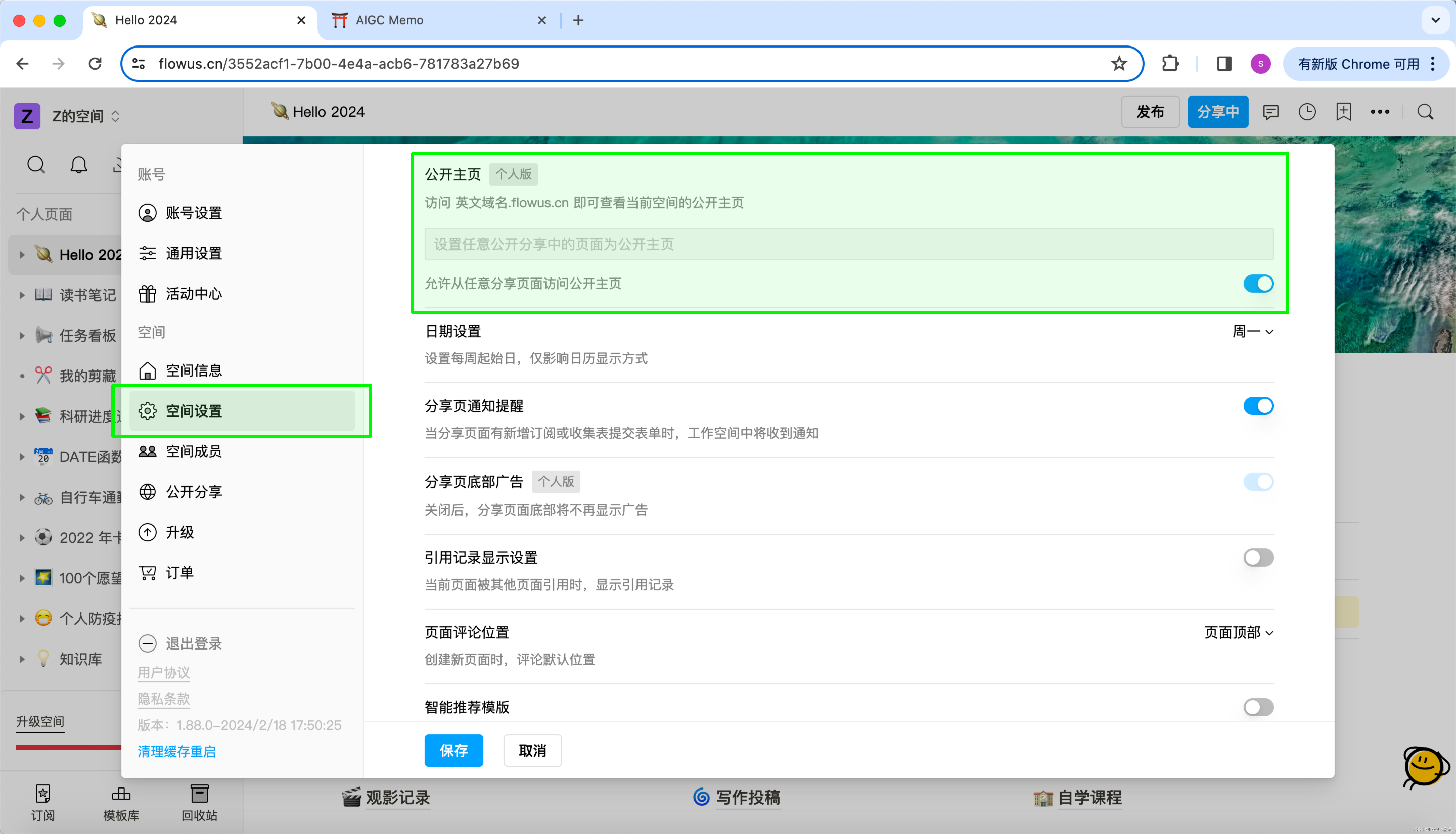Switch to the AIGC Memo browser tab

click(390, 20)
